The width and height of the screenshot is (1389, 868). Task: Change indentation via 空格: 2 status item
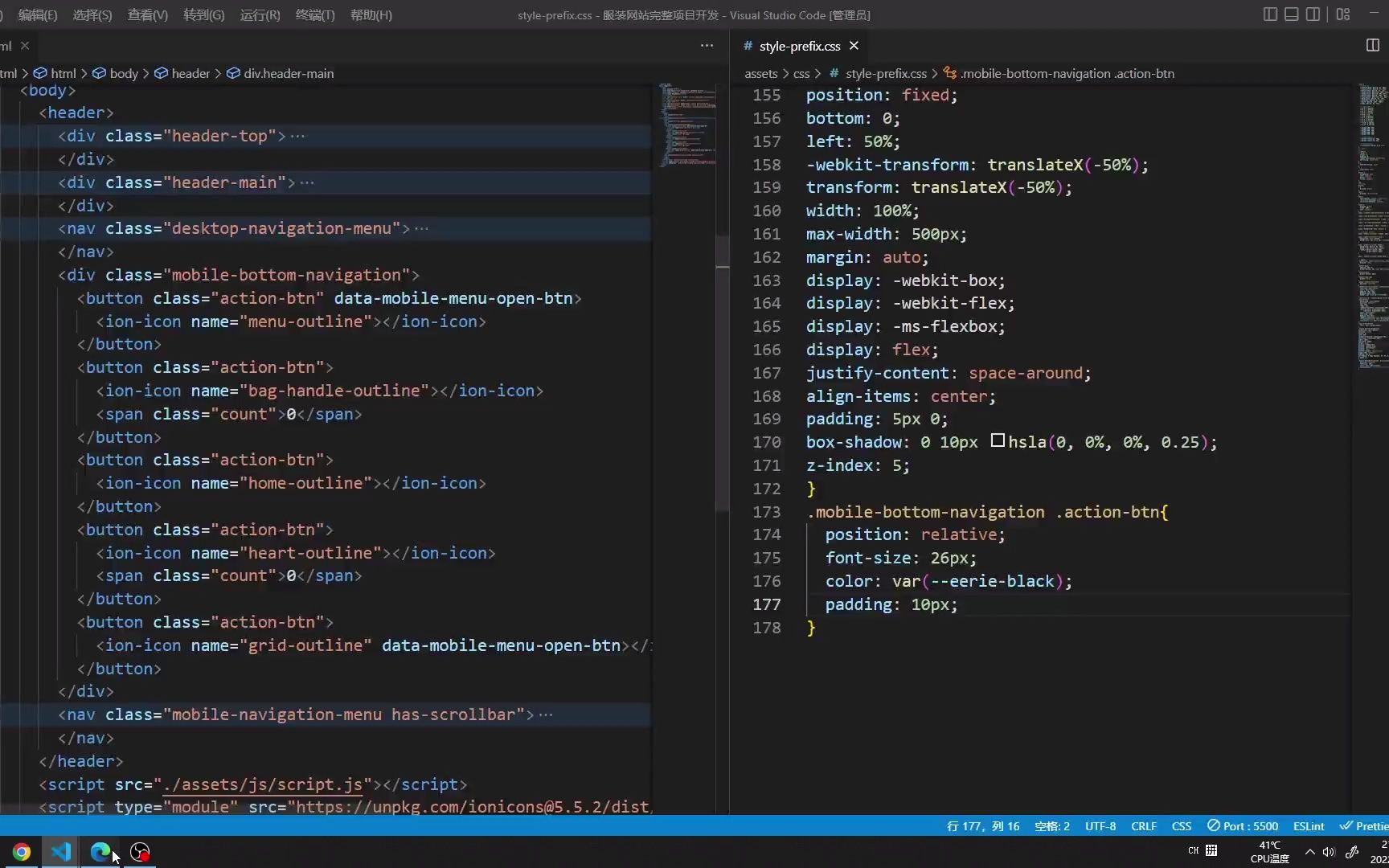pos(1051,826)
